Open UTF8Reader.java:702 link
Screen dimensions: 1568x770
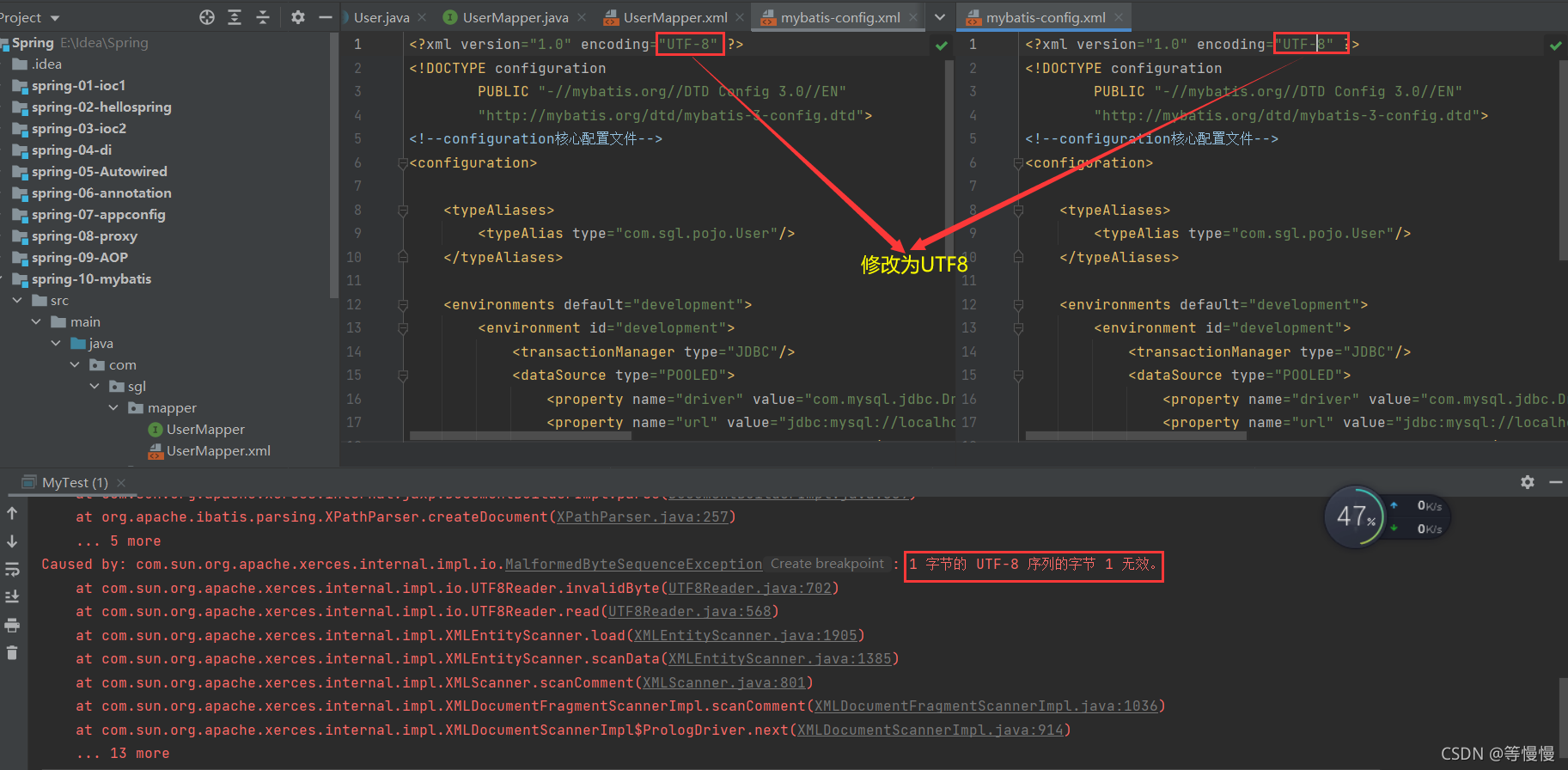coord(750,589)
